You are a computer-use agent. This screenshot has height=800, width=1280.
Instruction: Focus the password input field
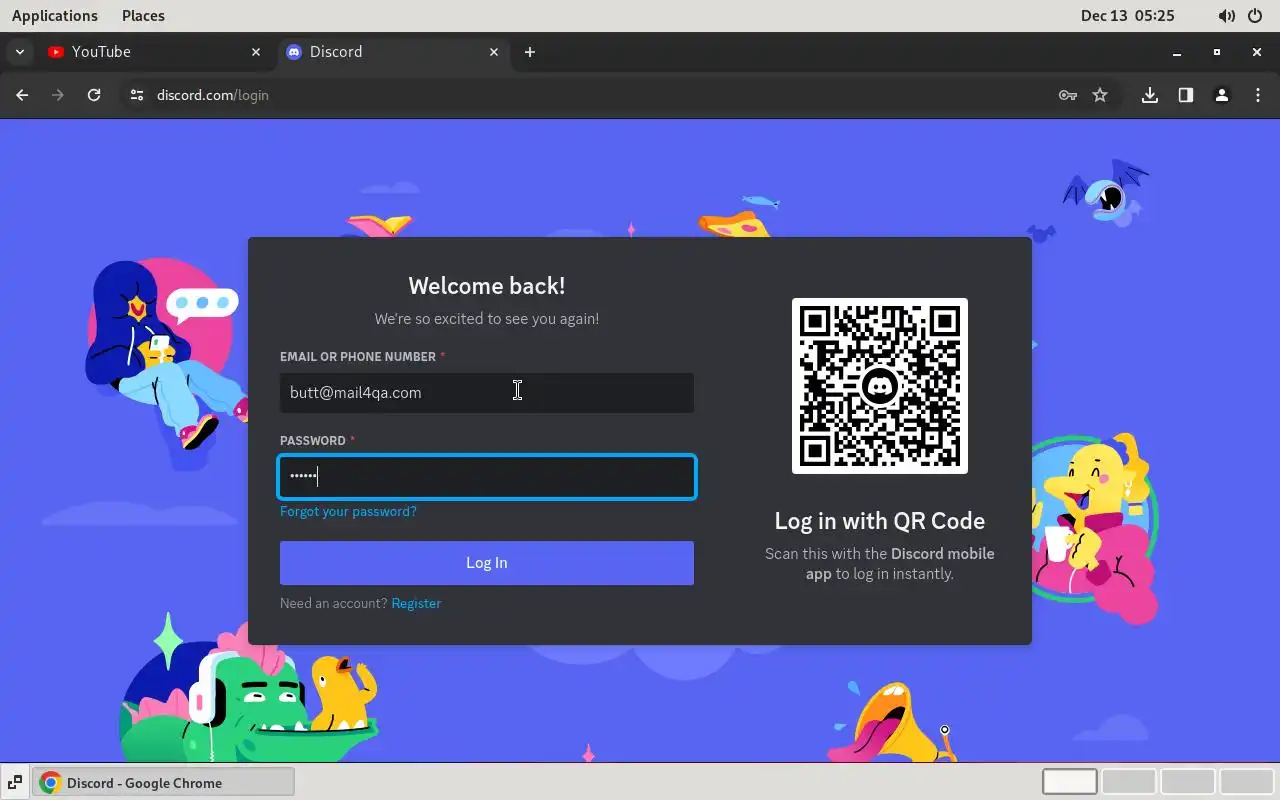coord(487,477)
